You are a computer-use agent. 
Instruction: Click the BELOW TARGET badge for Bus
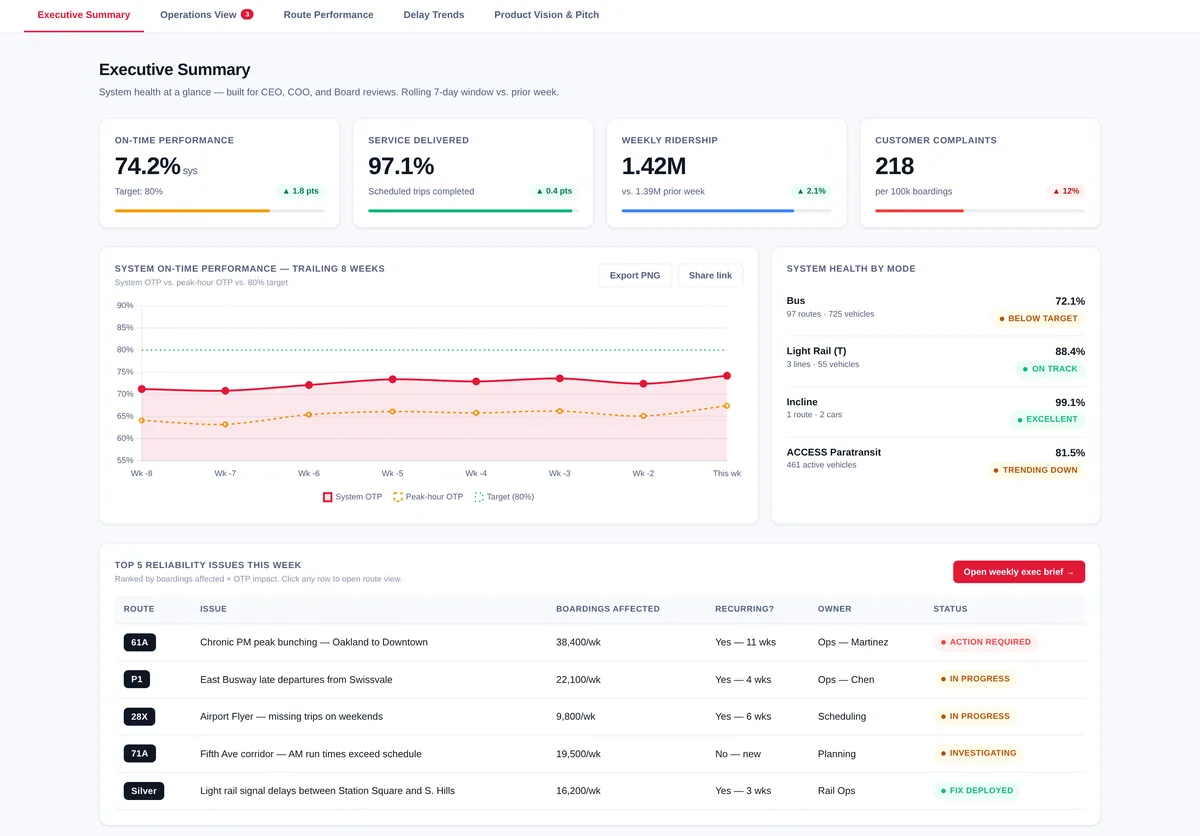[1038, 319]
